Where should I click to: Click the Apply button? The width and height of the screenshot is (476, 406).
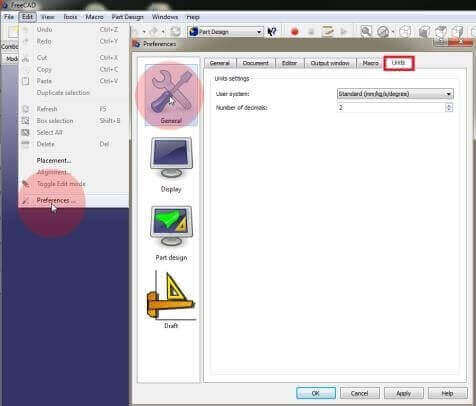point(403,393)
